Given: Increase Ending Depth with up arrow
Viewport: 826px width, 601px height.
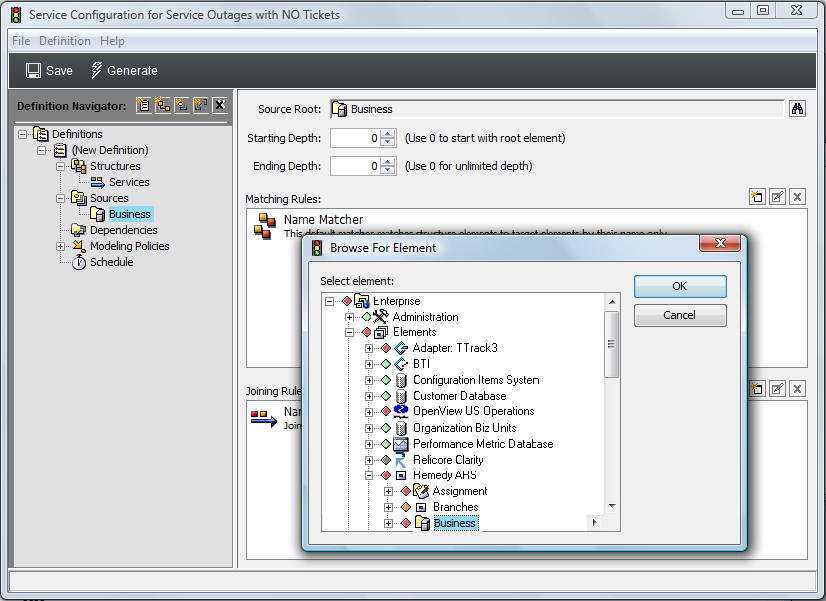Looking at the screenshot, I should click(x=388, y=161).
